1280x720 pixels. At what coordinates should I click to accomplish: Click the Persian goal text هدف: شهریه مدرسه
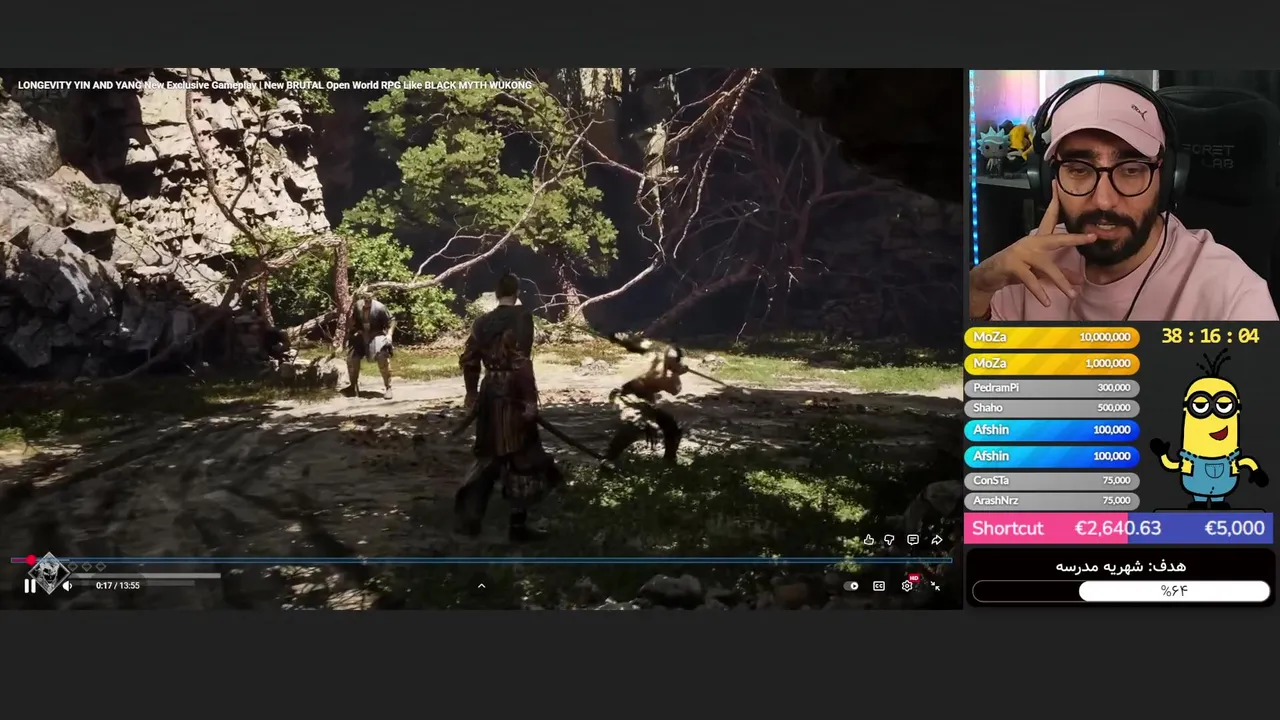click(1121, 567)
